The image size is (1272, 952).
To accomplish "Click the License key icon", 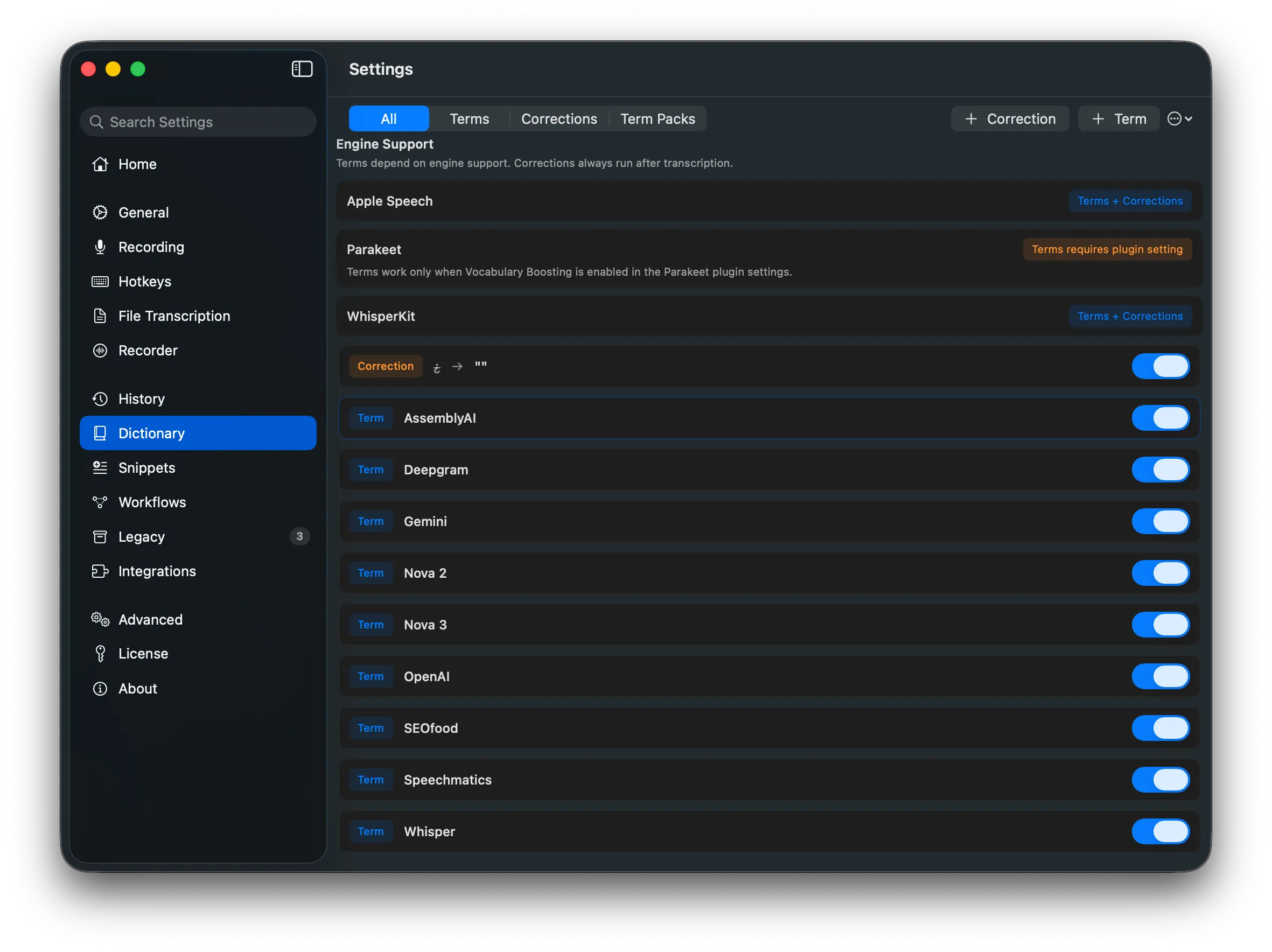I will 100,654.
